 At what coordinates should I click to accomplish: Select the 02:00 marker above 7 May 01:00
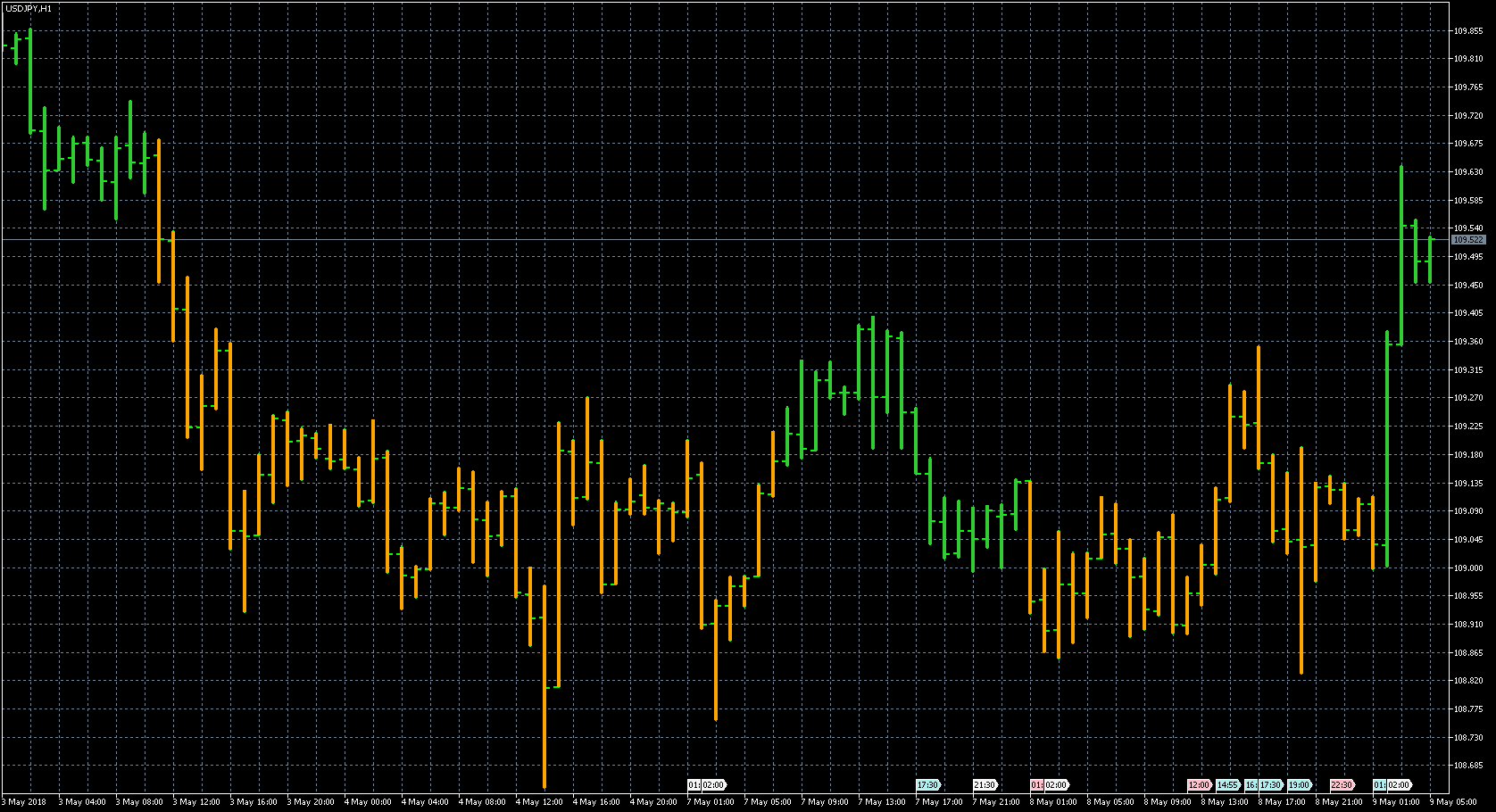click(x=713, y=785)
